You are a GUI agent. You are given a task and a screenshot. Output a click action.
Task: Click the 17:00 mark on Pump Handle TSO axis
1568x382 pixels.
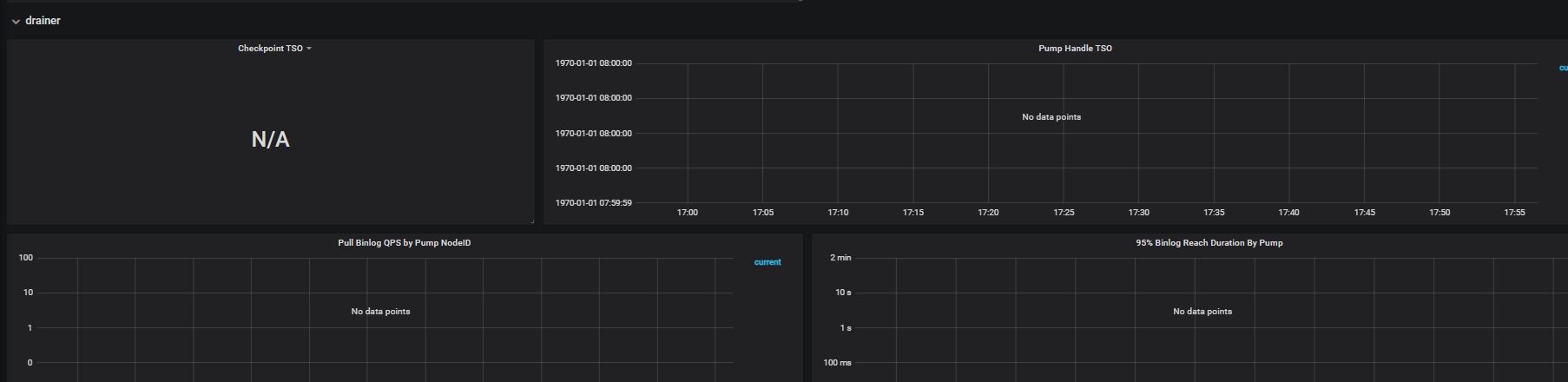point(688,213)
